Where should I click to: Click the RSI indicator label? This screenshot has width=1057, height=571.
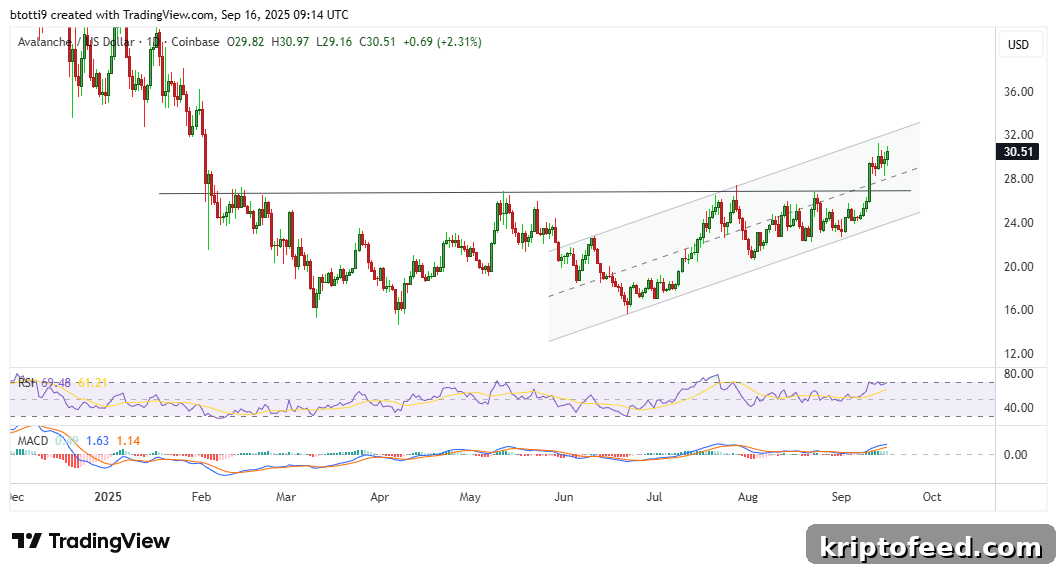click(x=26, y=383)
